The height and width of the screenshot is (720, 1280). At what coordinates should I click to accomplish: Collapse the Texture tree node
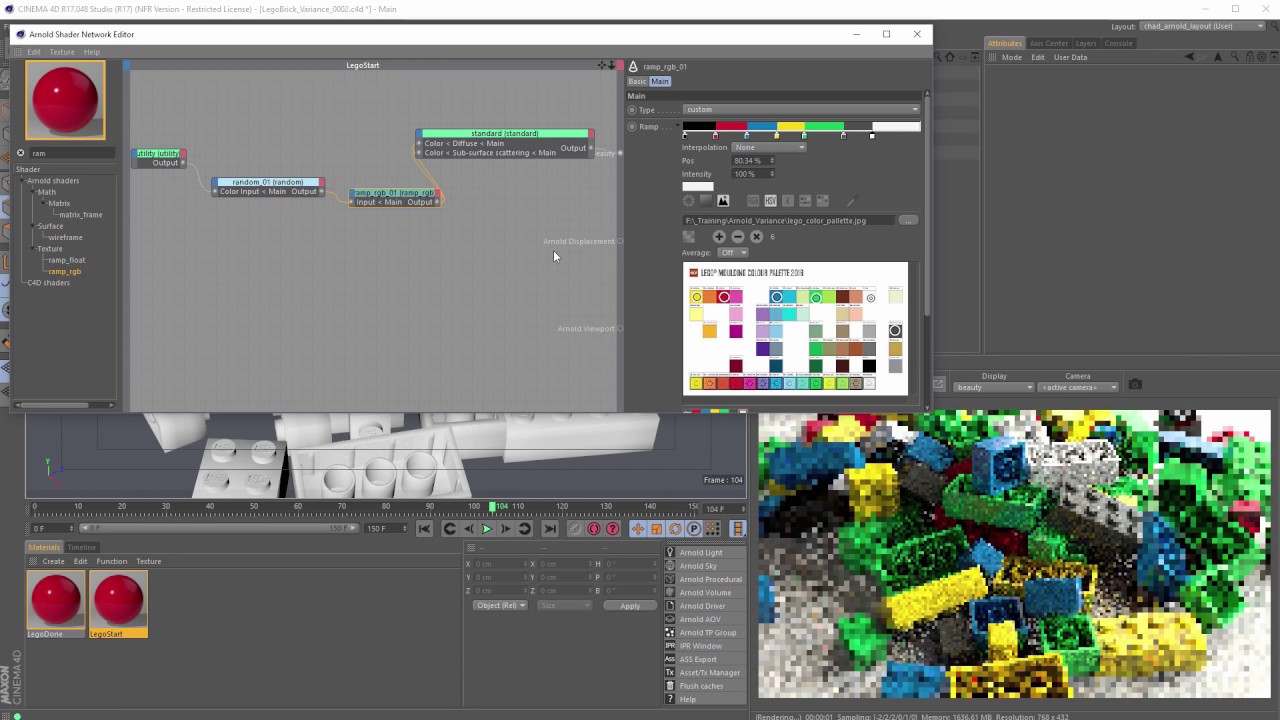[x=32, y=248]
